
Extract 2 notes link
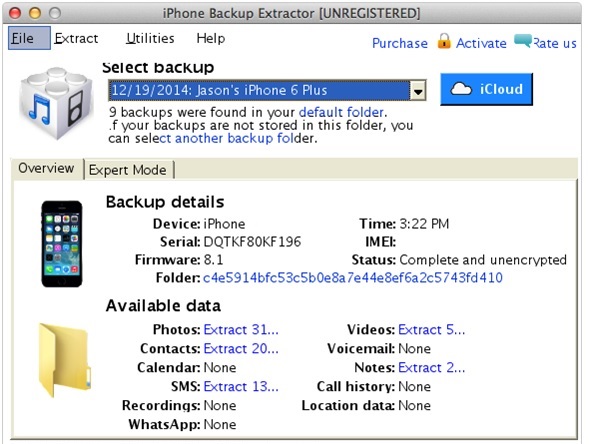coord(432,367)
